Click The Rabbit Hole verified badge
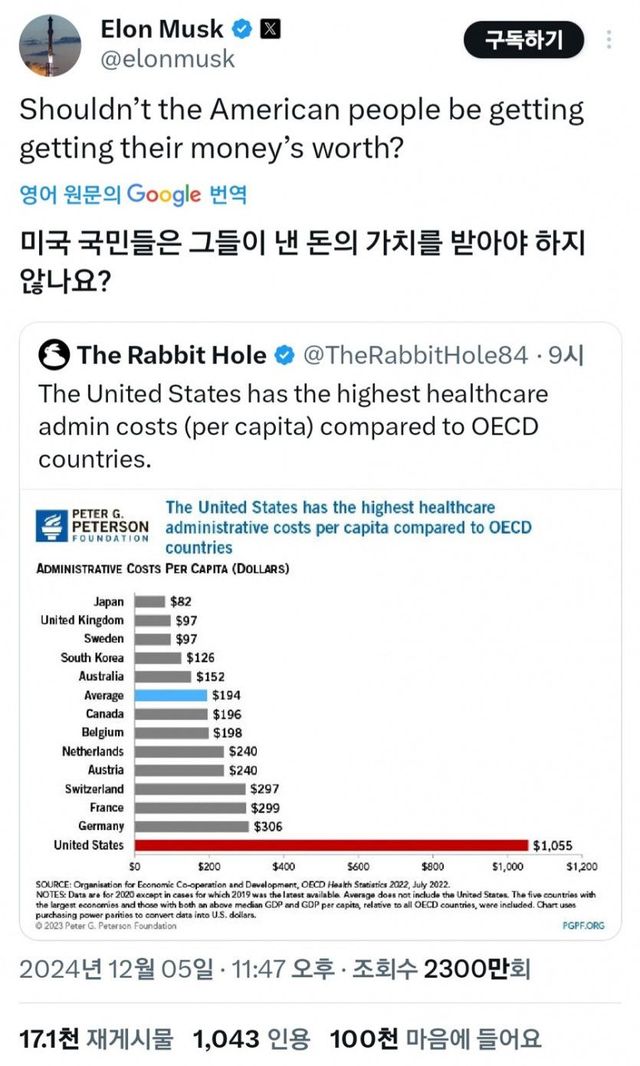Image resolution: width=640 pixels, height=1066 pixels. (284, 355)
